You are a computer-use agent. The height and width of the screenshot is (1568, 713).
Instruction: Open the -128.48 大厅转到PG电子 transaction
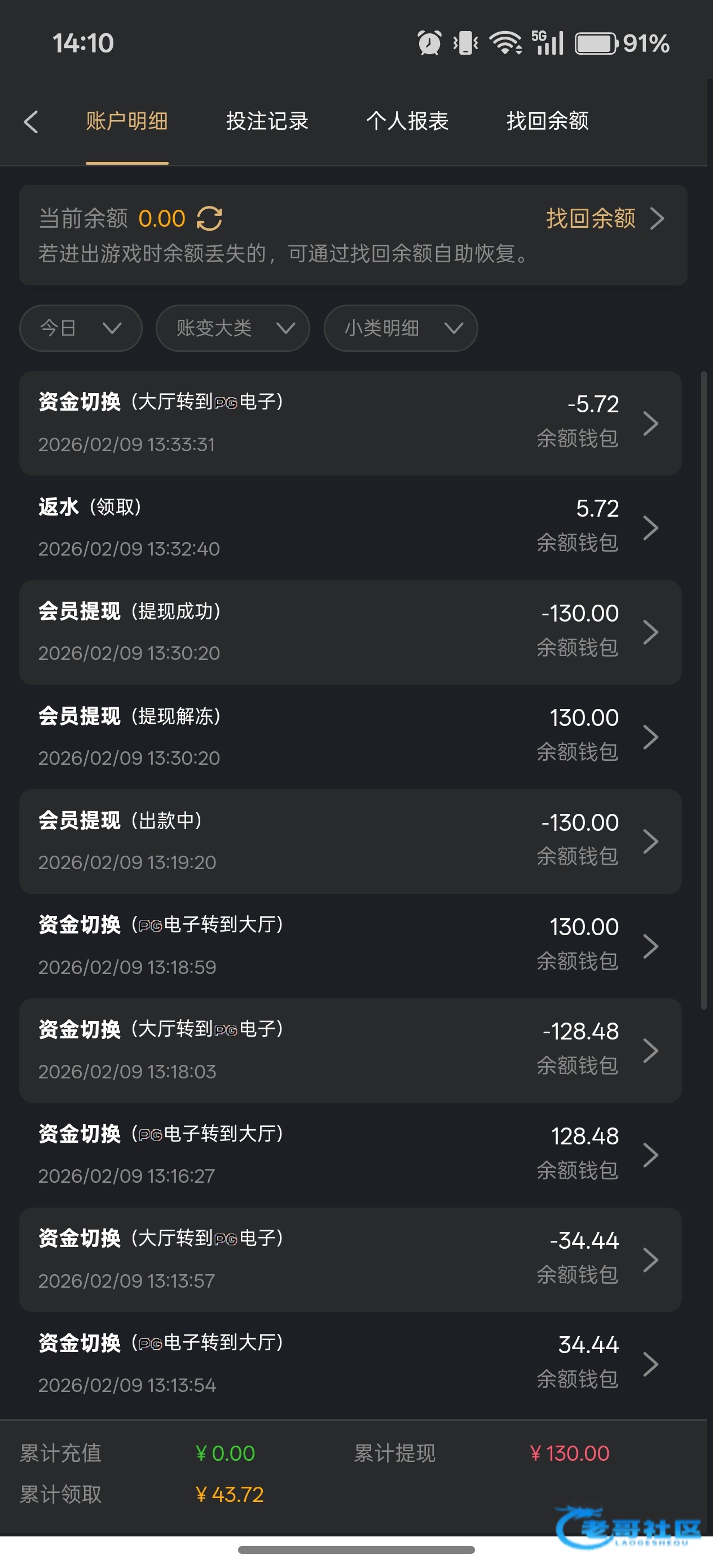(x=350, y=1051)
